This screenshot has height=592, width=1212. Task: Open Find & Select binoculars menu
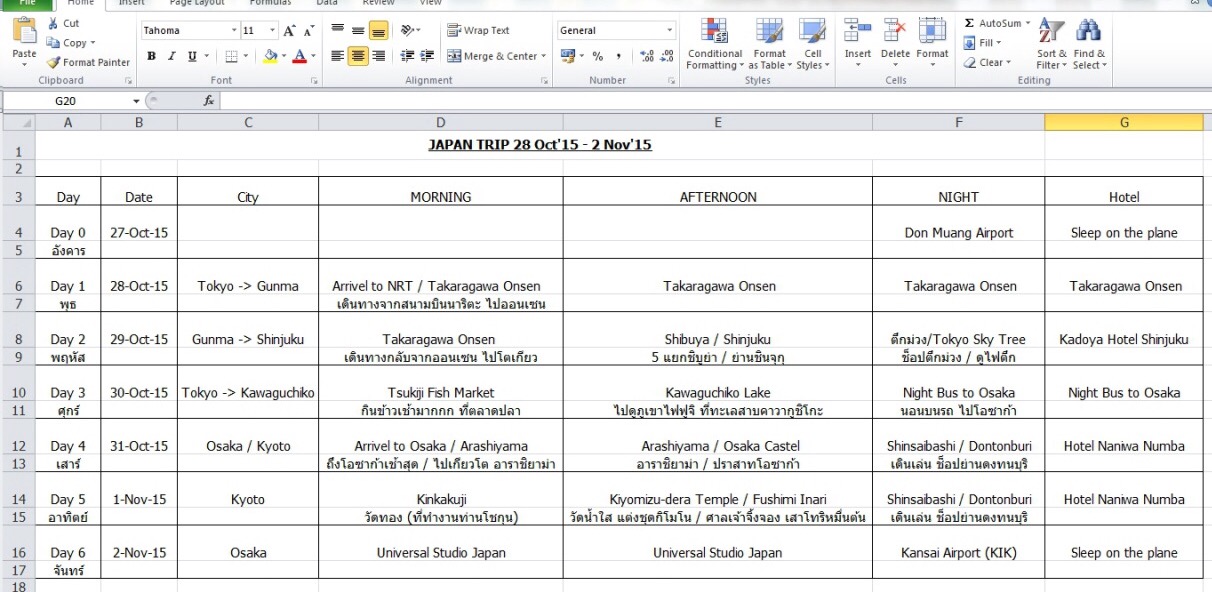1089,45
